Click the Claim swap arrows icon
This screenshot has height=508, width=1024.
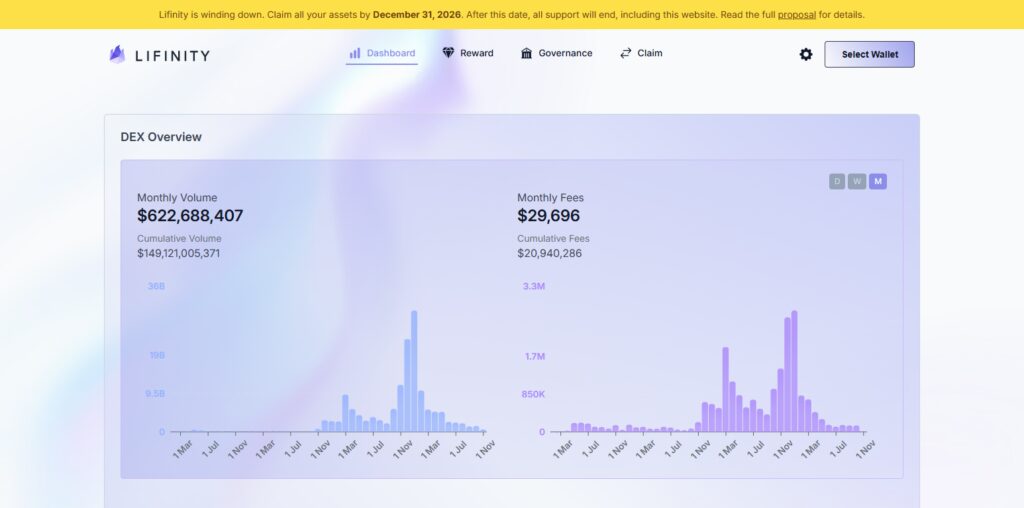626,53
